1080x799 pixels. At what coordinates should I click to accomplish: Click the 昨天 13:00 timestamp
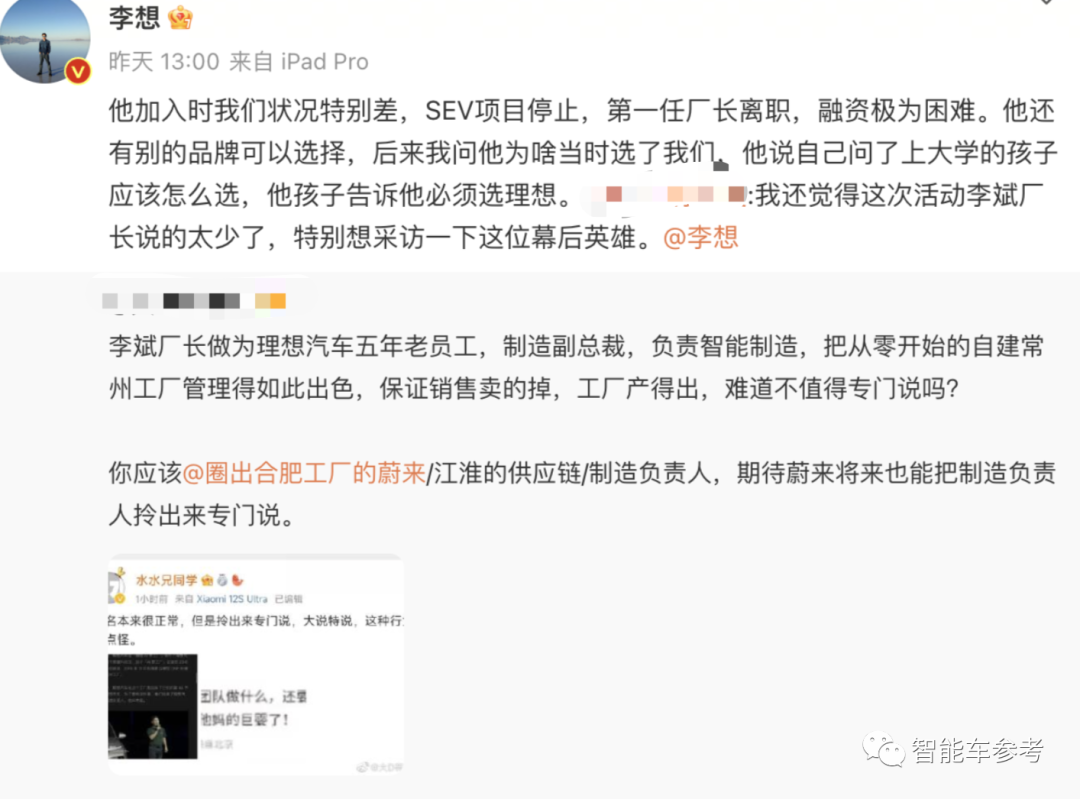coord(164,62)
